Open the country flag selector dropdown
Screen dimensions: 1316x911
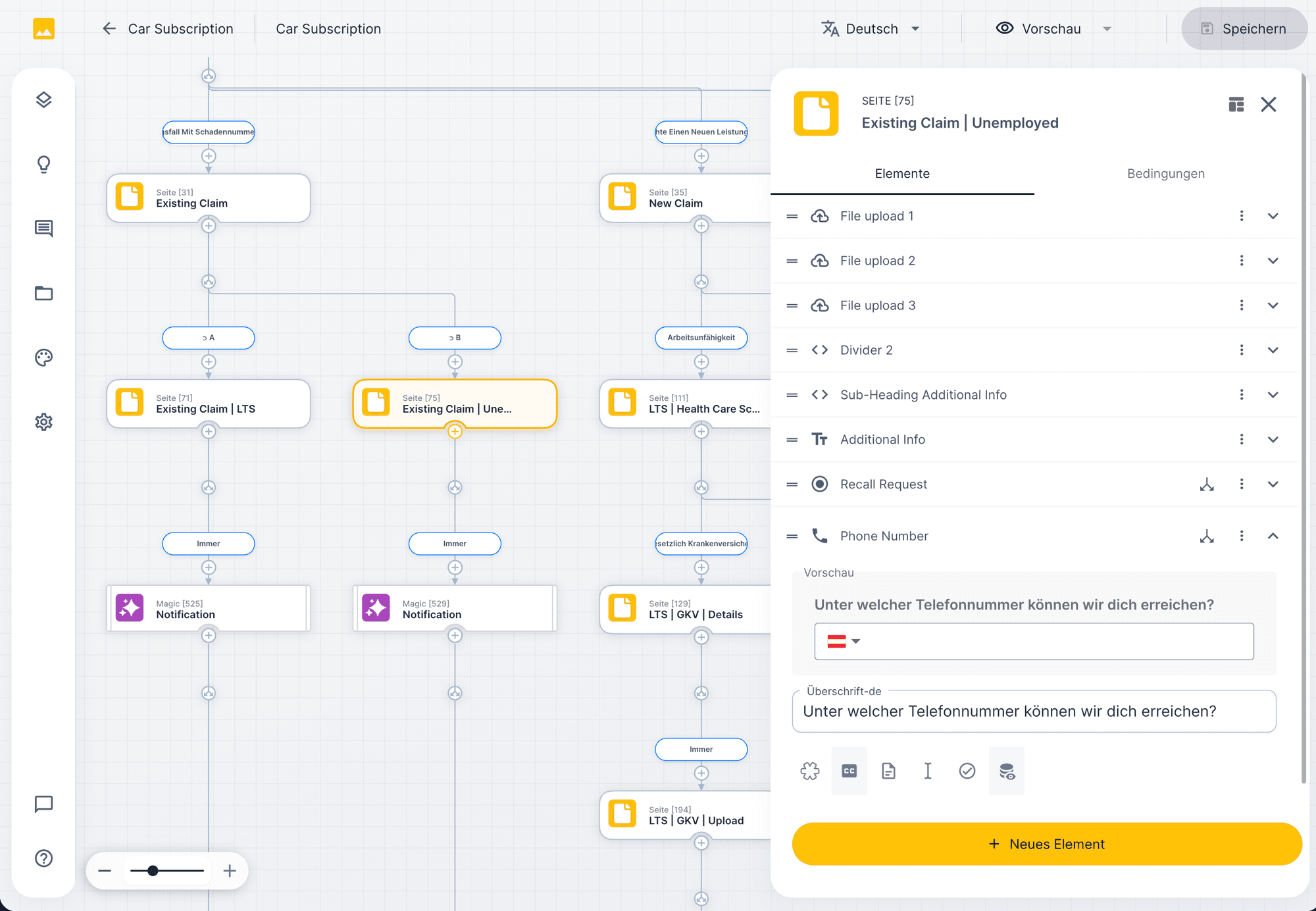tap(844, 641)
